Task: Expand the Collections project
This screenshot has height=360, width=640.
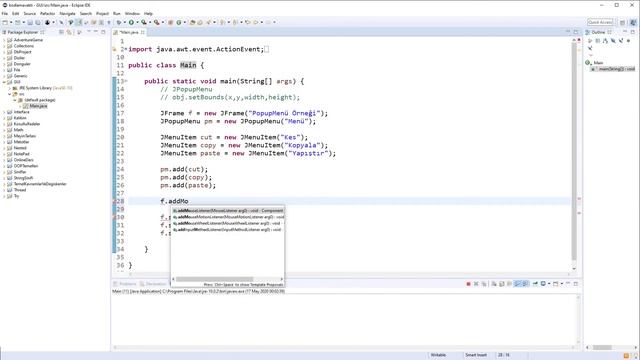Action: click(x=4, y=46)
